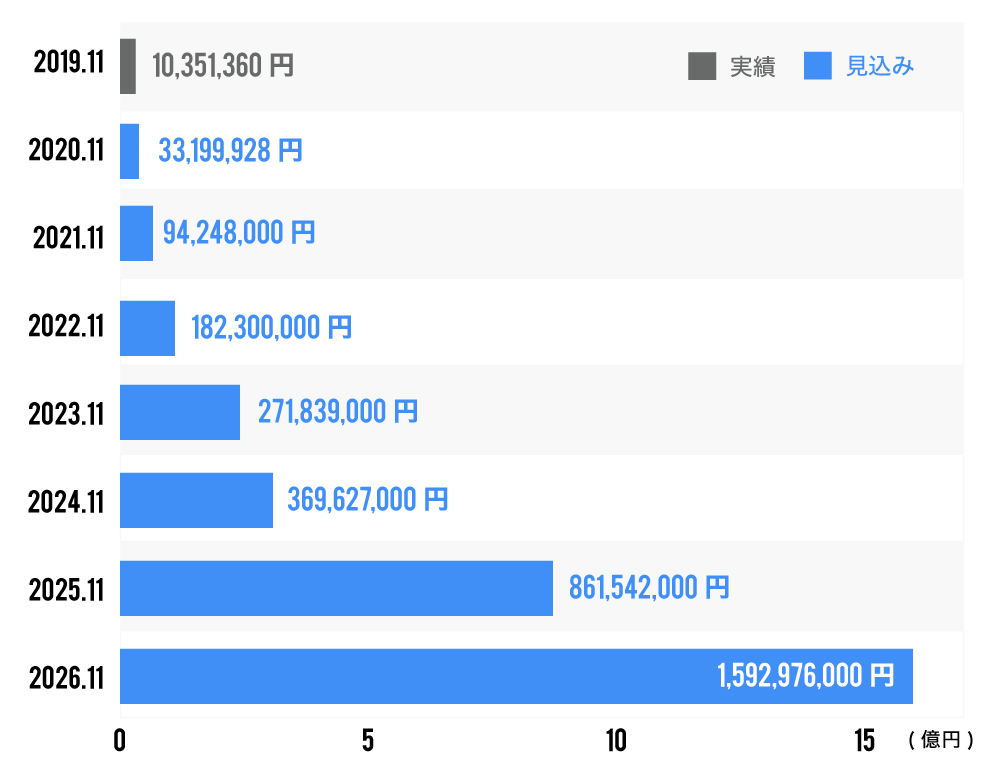Select the 2019.11 axis label
The image size is (1000, 779).
tap(69, 63)
